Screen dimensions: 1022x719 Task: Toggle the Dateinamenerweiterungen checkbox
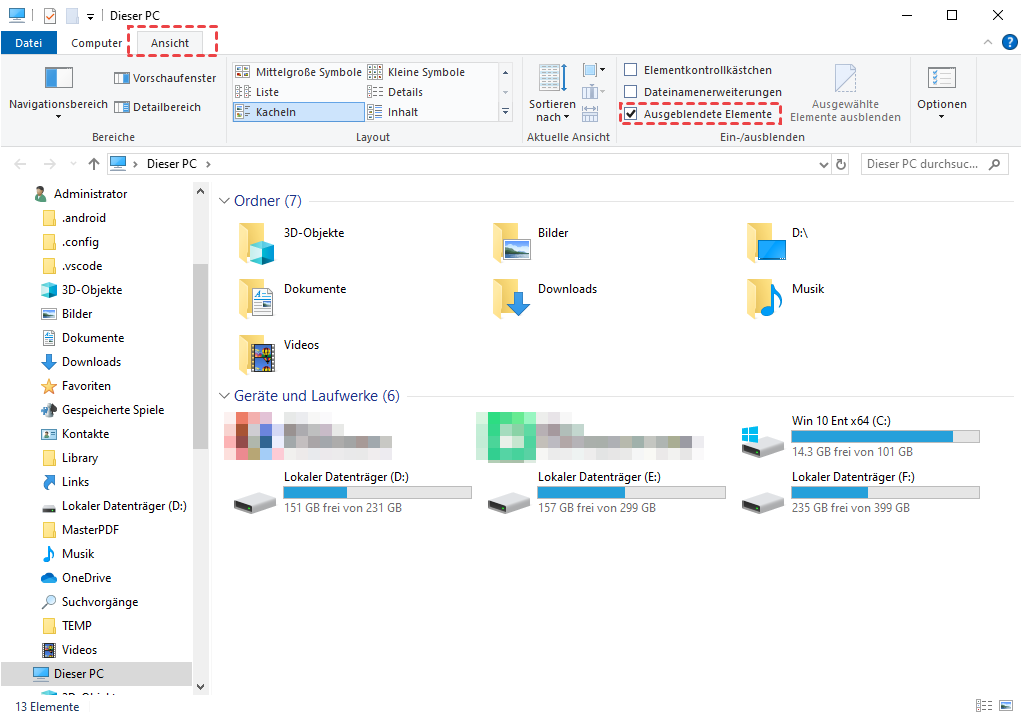(x=631, y=92)
